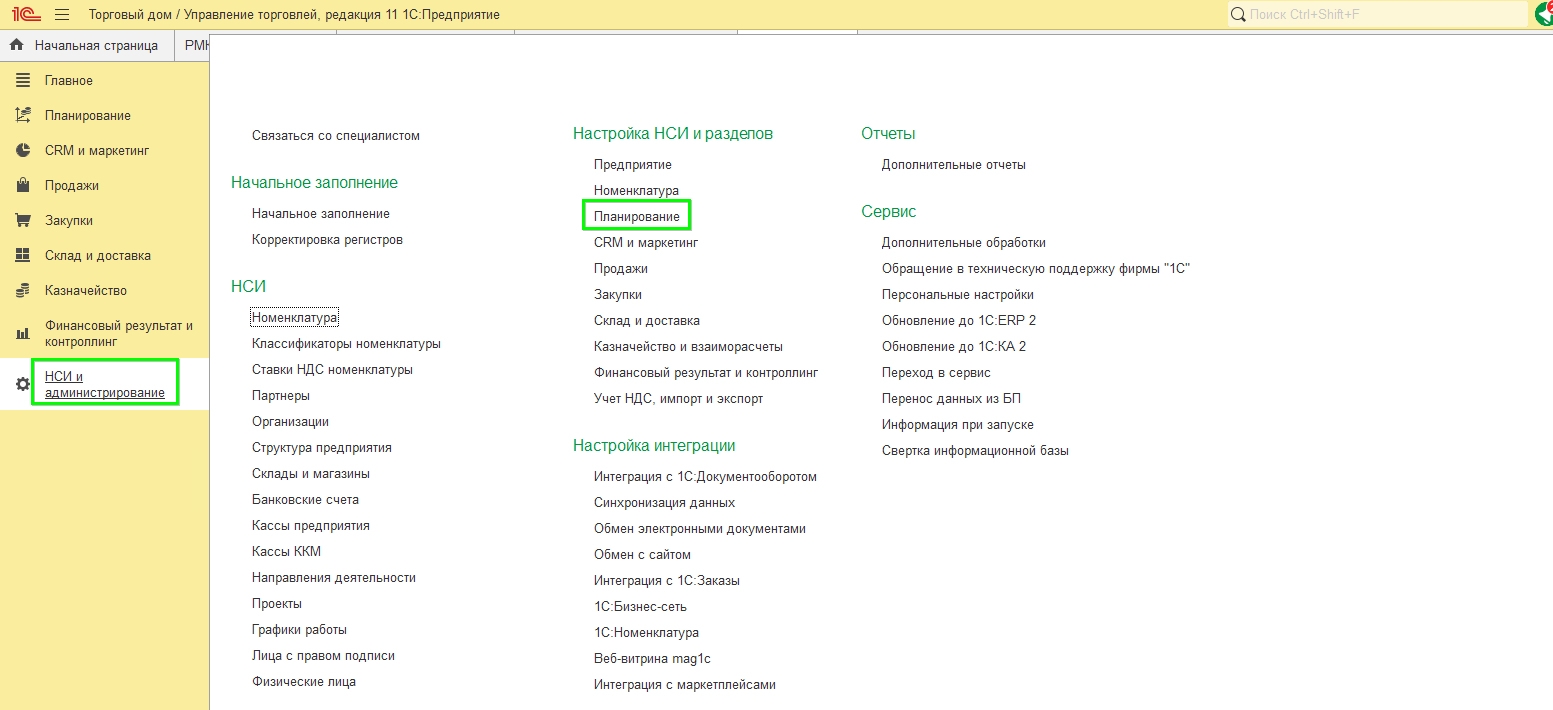Open Интеграция с 1С:Заказы link
The height and width of the screenshot is (710, 1553).
(x=667, y=580)
